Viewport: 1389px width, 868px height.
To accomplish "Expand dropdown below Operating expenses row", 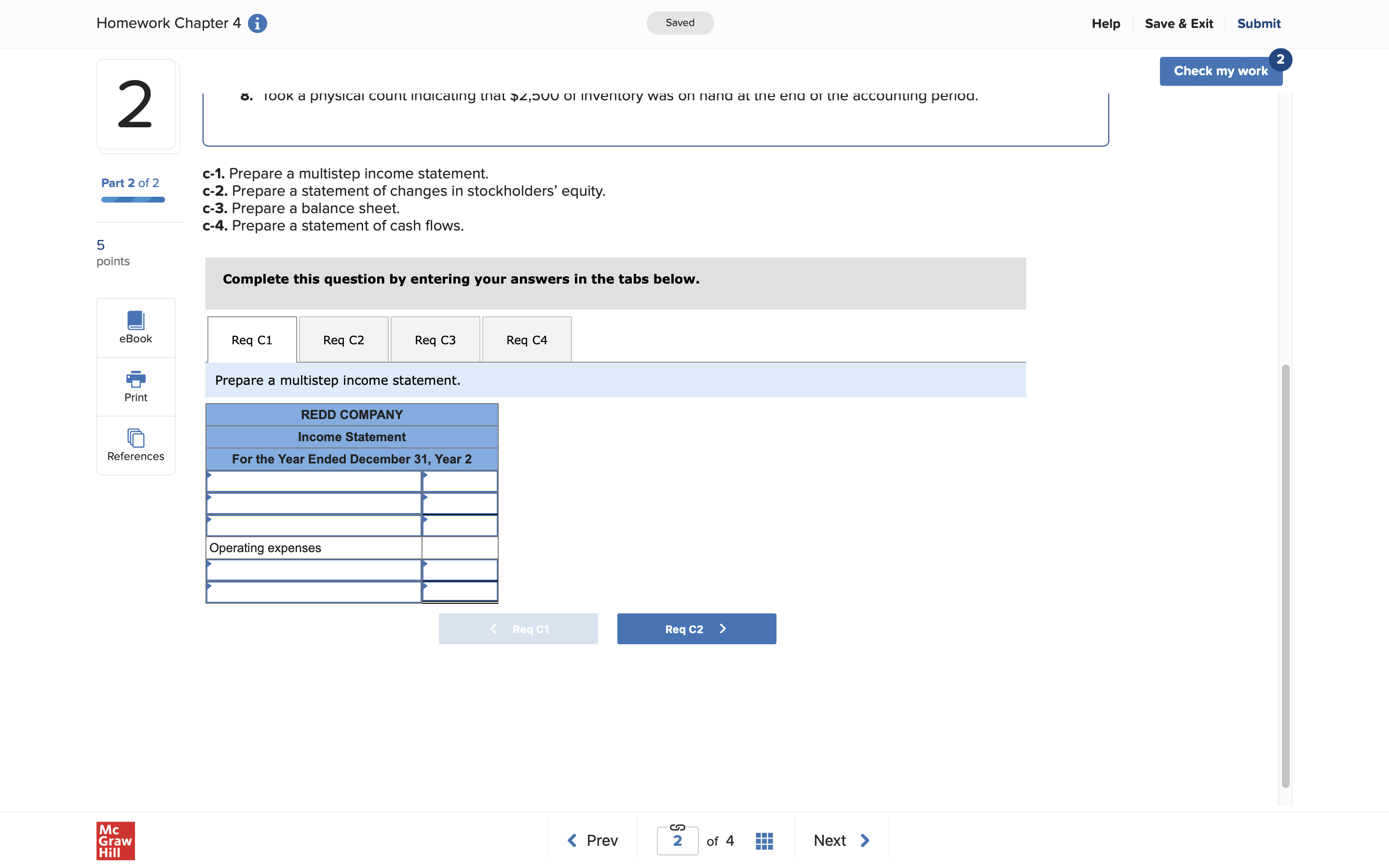I will 313,570.
